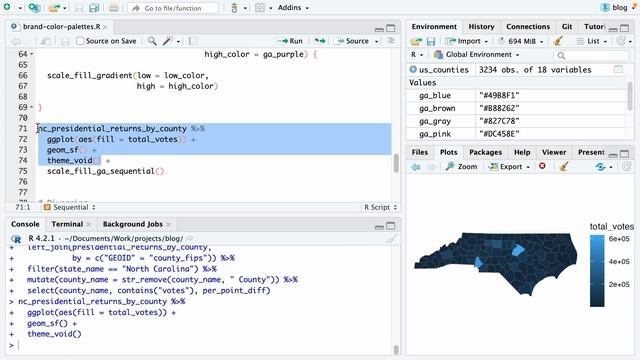Refresh the Environment pane list

coord(621,41)
